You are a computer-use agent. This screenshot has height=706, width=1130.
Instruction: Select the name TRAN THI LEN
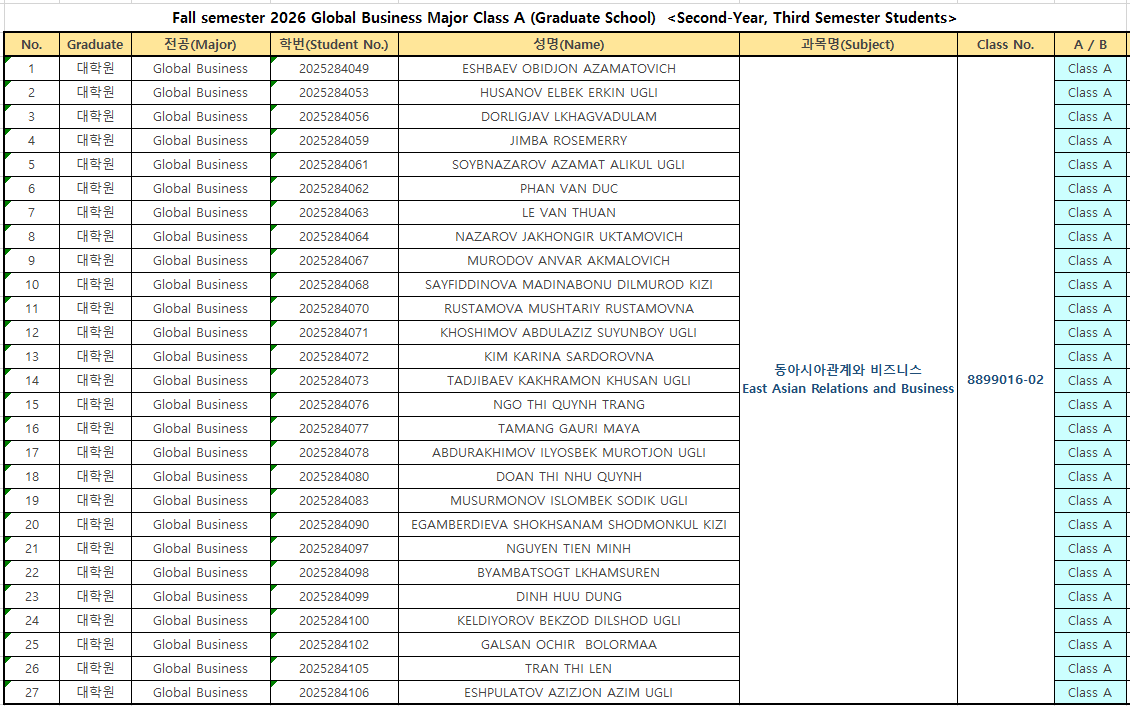pyautogui.click(x=569, y=669)
